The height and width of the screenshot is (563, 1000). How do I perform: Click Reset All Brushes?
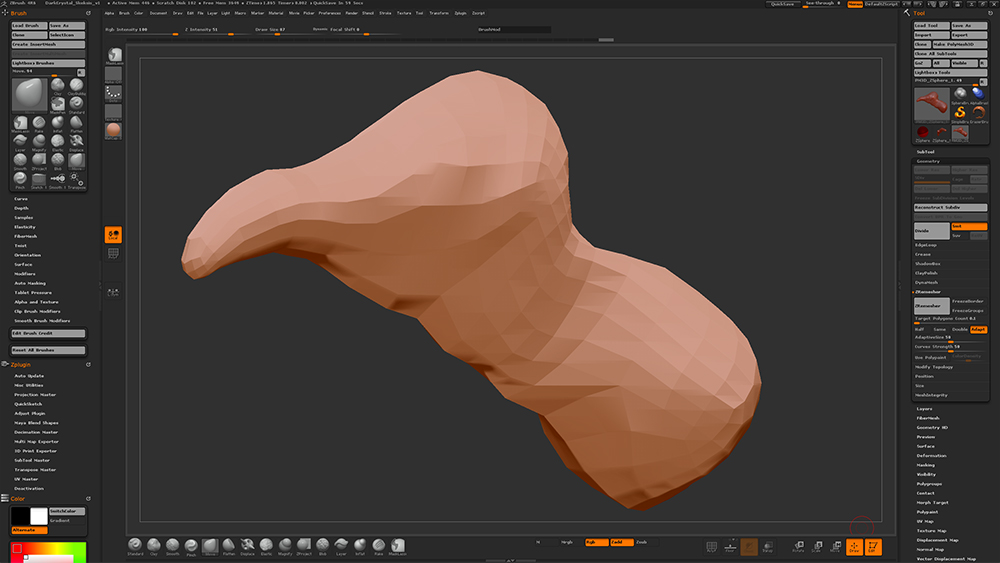click(48, 350)
